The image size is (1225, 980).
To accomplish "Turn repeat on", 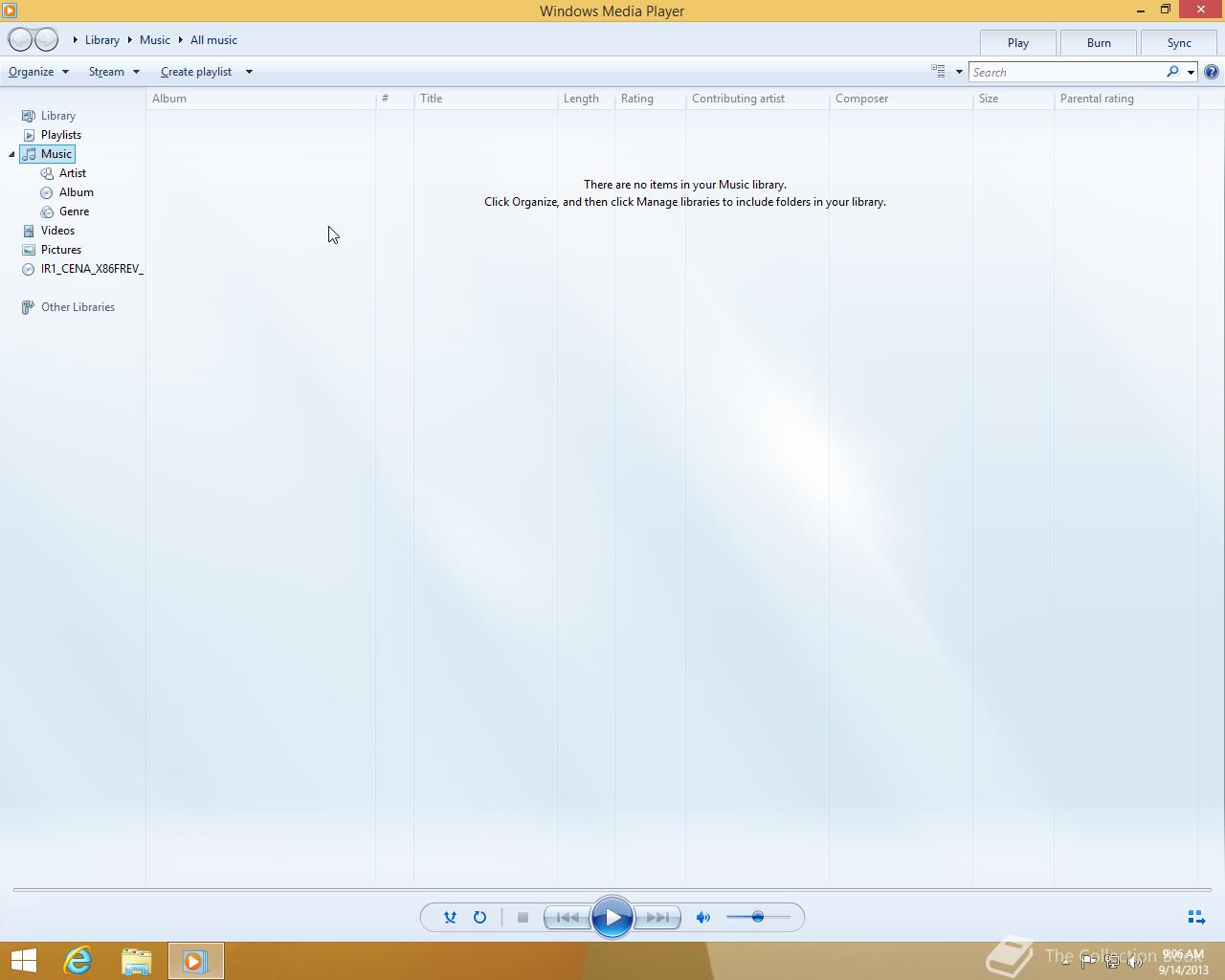I will [479, 917].
